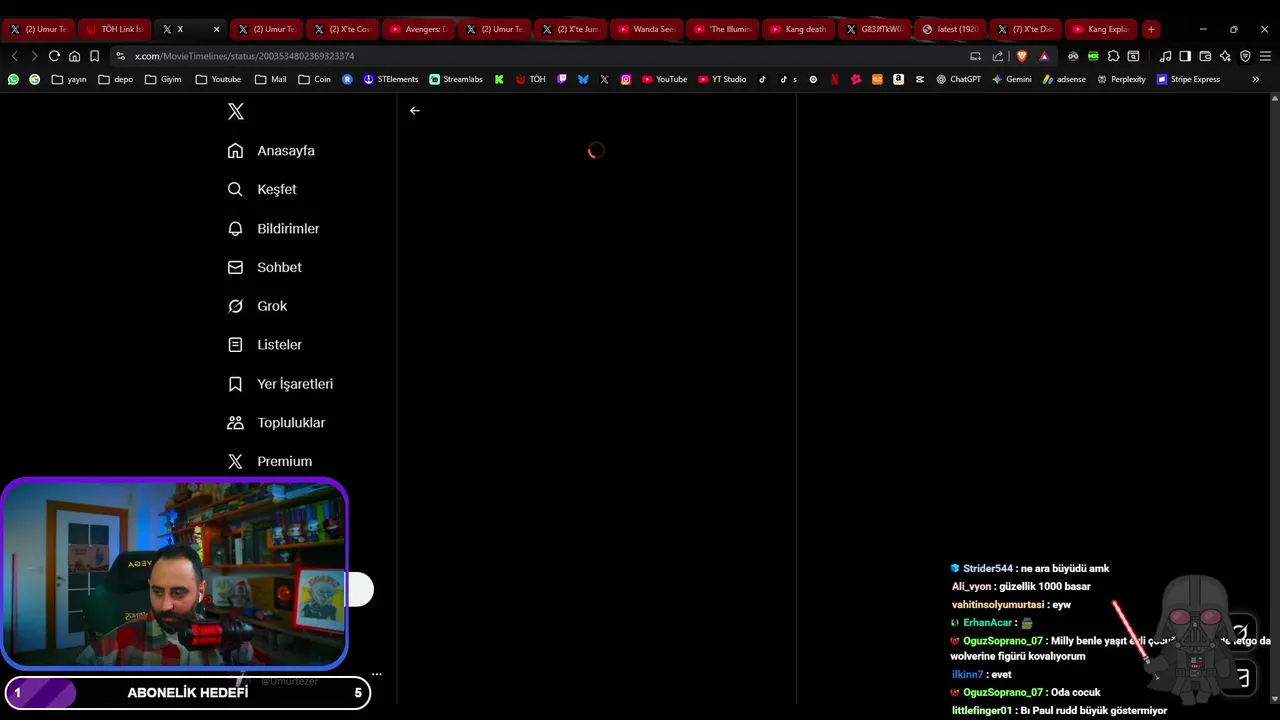Expand the depo bookmark folder
Image resolution: width=1280 pixels, height=720 pixels.
click(115, 79)
